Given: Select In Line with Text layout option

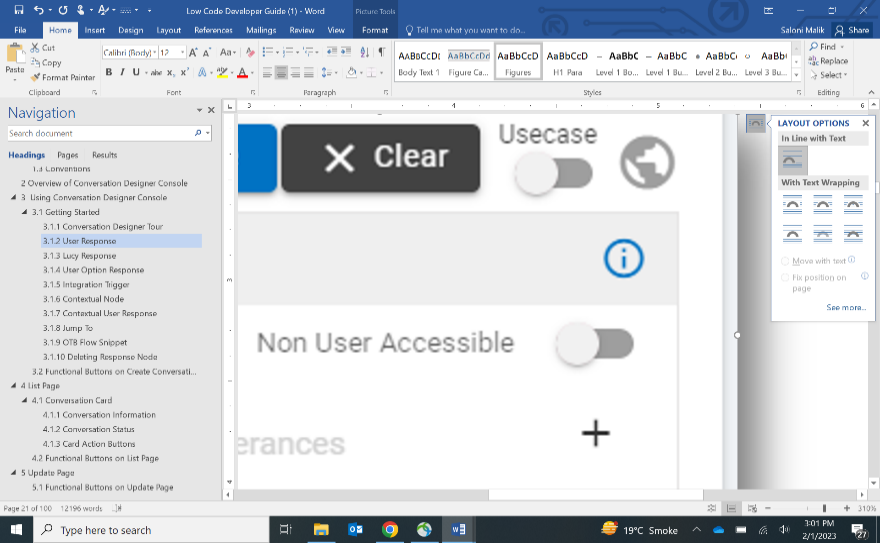Looking at the screenshot, I should point(792,160).
